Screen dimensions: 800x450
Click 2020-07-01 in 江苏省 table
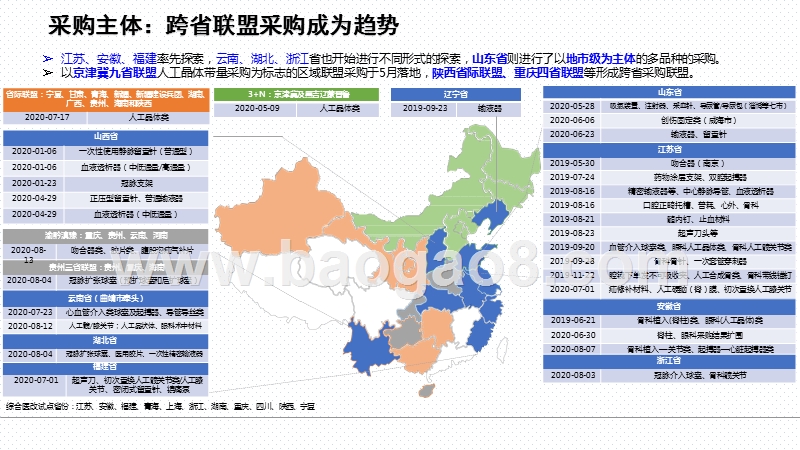coord(572,289)
